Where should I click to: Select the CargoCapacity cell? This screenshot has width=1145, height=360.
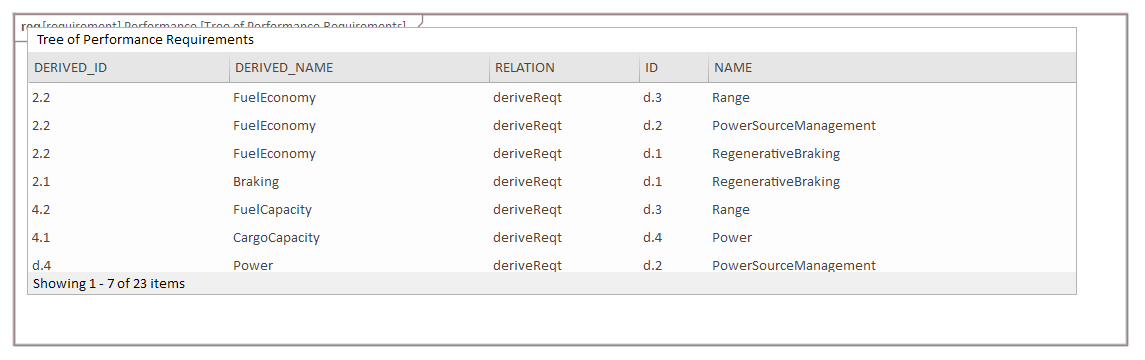[276, 238]
